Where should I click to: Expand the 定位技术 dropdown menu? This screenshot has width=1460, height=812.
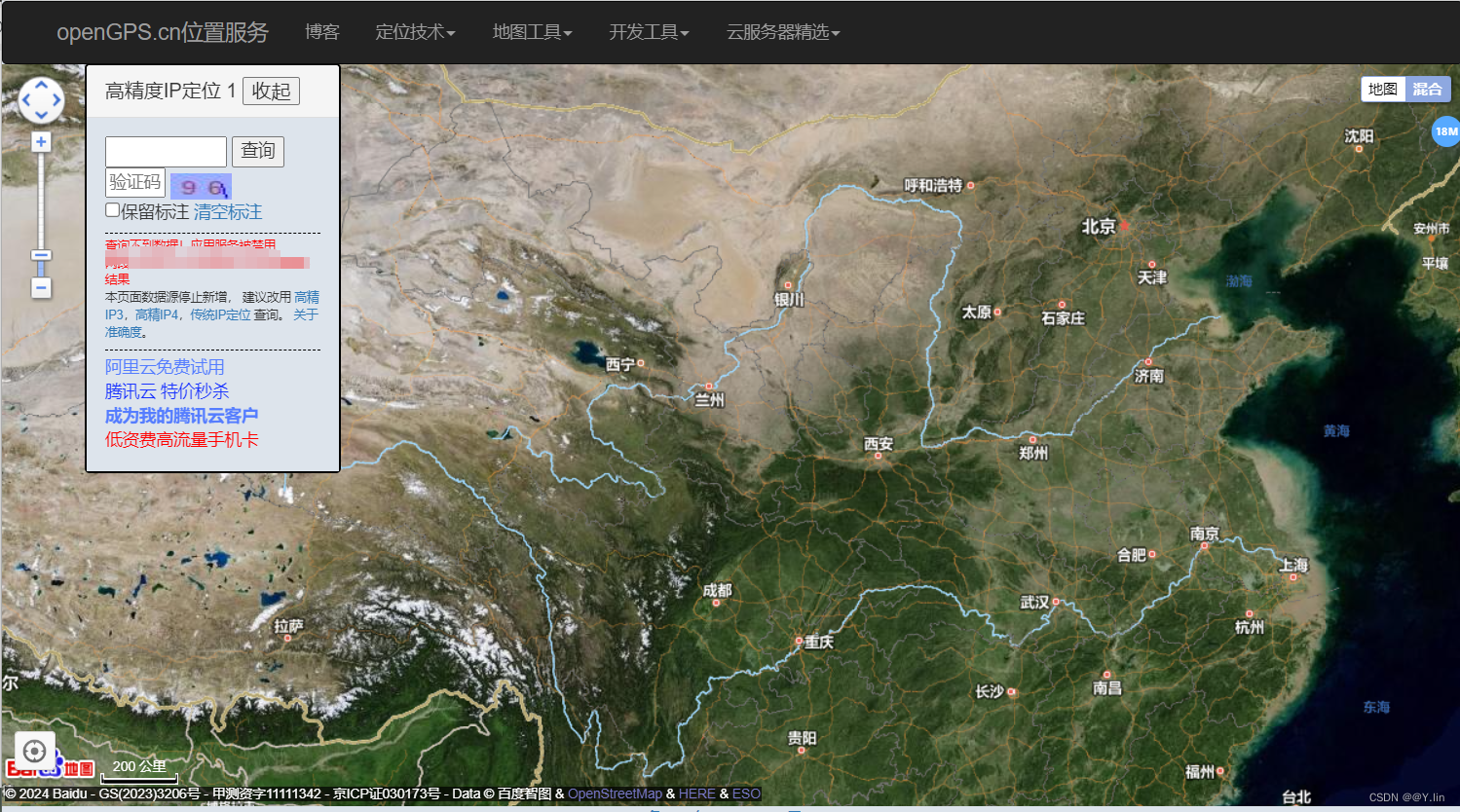pos(415,32)
